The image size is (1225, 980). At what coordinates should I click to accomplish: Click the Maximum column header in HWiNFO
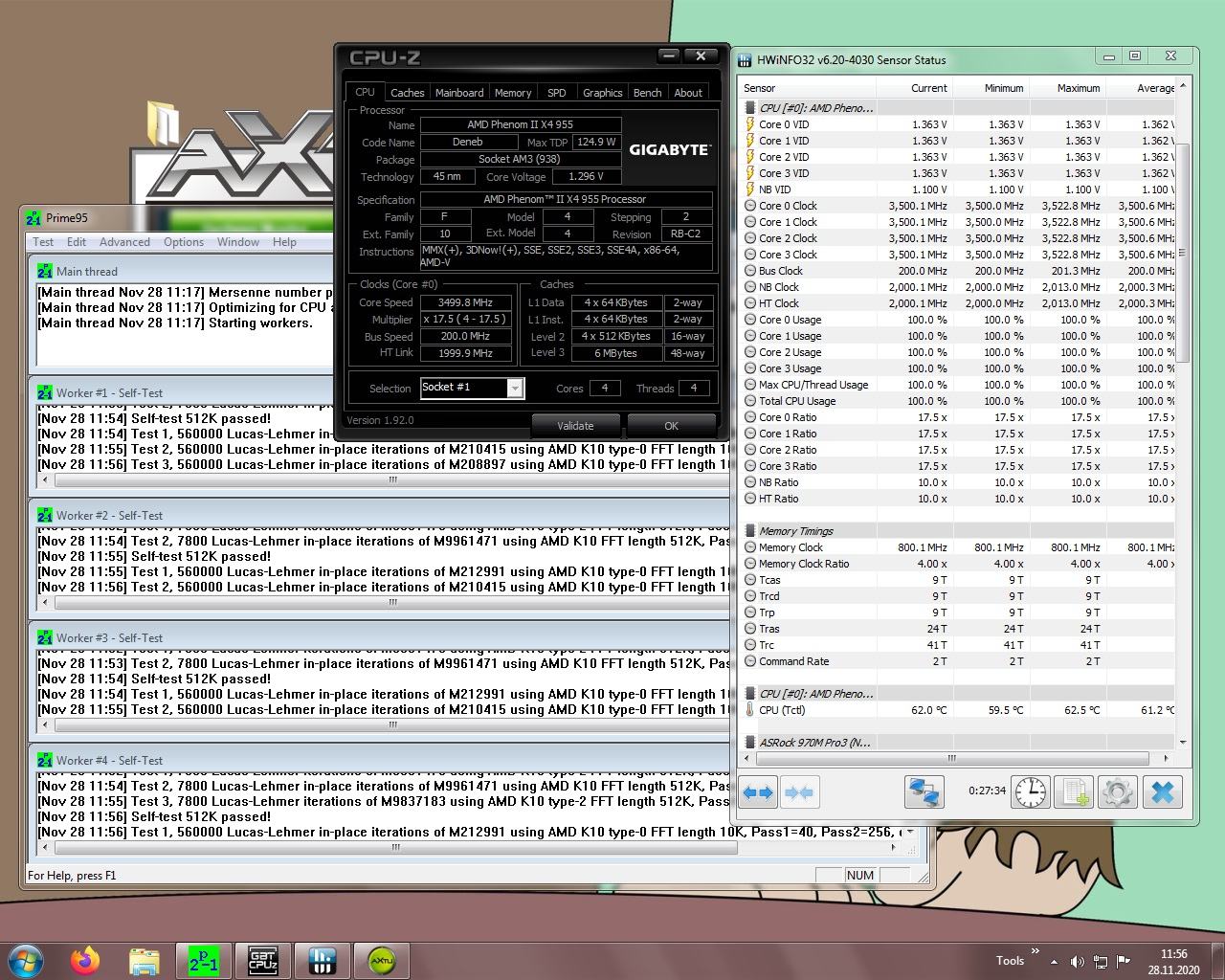[x=1067, y=88]
